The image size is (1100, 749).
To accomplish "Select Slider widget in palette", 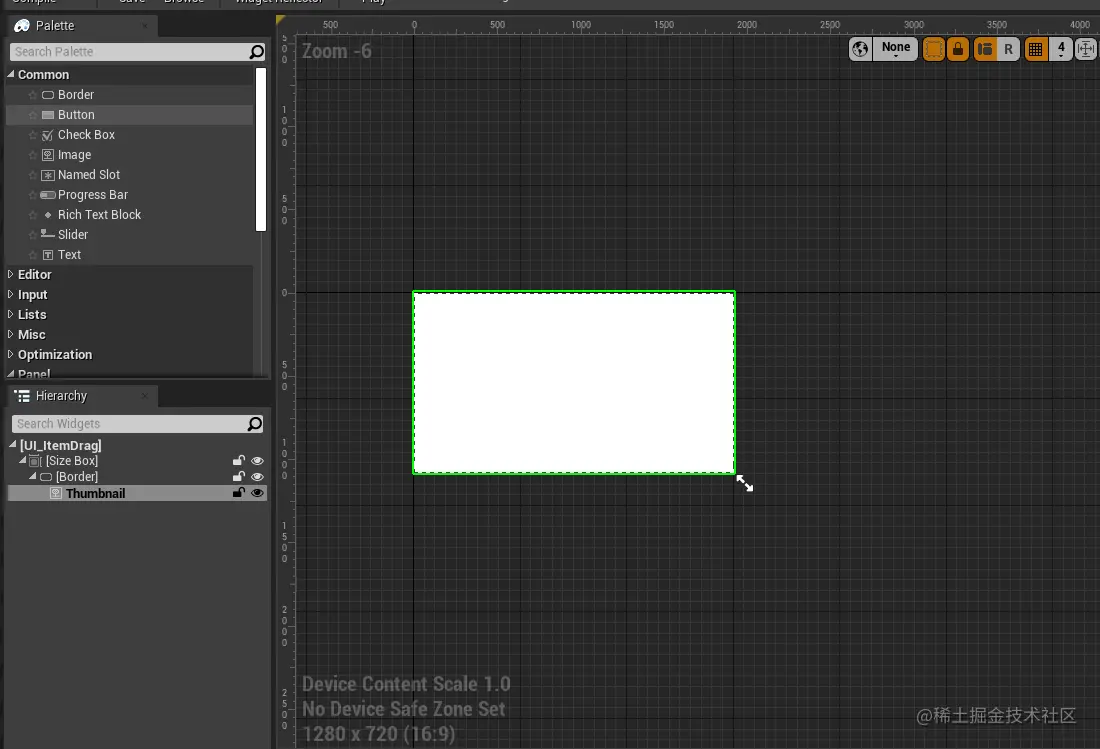I will coord(130,234).
